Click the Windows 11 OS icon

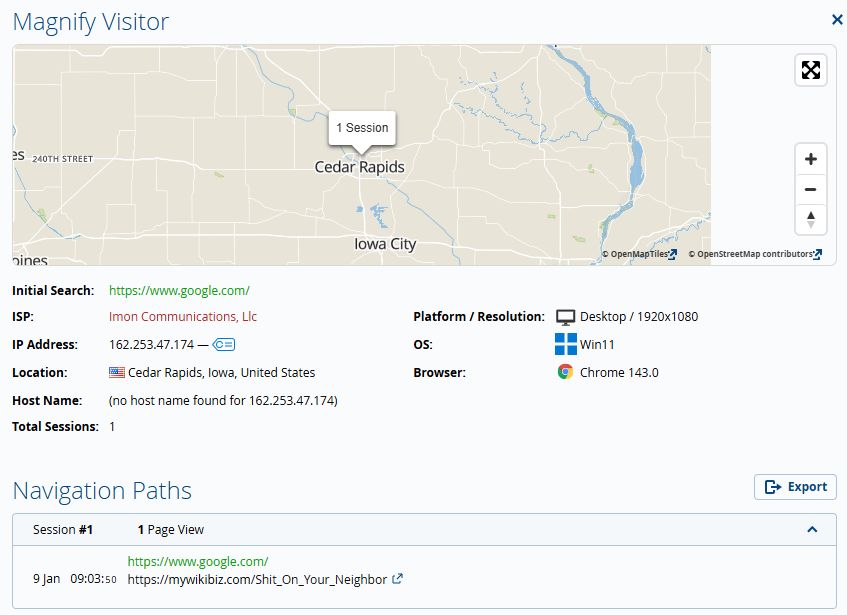pyautogui.click(x=566, y=344)
